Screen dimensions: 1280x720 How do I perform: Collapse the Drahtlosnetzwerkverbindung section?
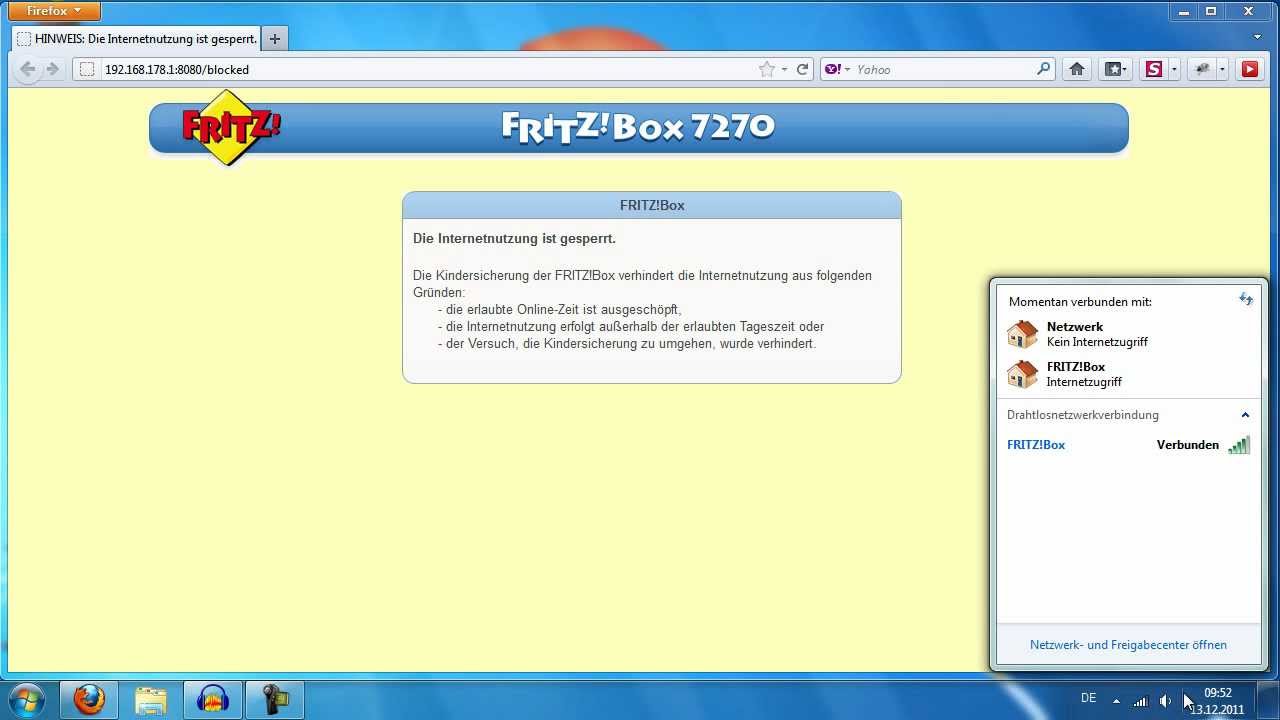[x=1245, y=415]
